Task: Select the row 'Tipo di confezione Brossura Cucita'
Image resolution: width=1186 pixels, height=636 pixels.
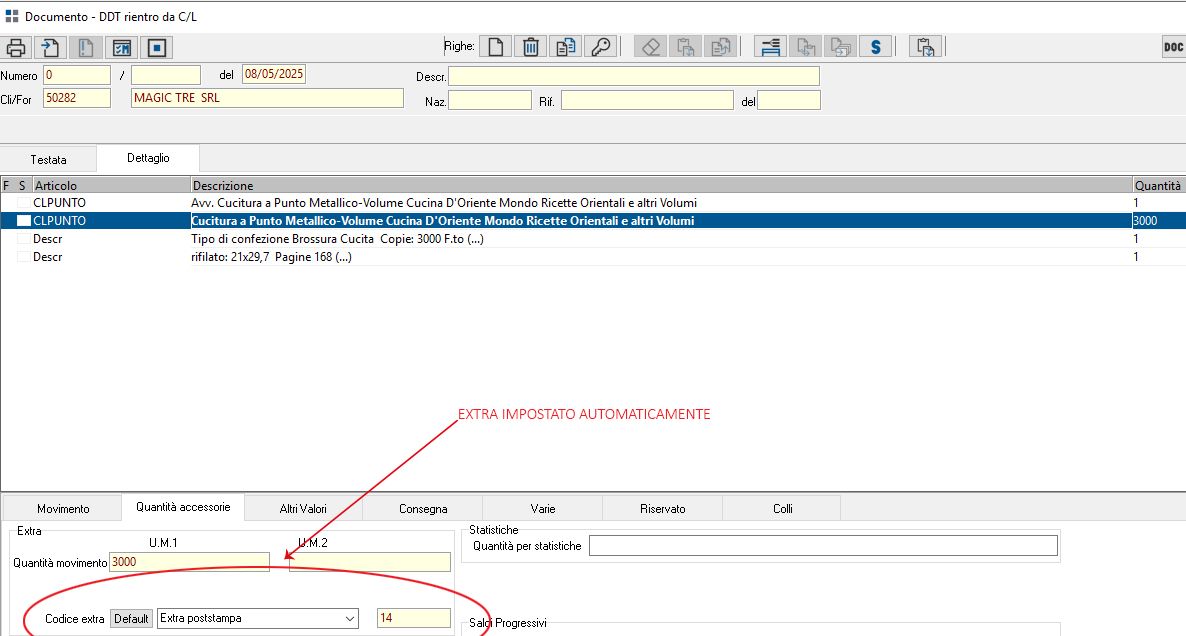Action: [x=593, y=239]
